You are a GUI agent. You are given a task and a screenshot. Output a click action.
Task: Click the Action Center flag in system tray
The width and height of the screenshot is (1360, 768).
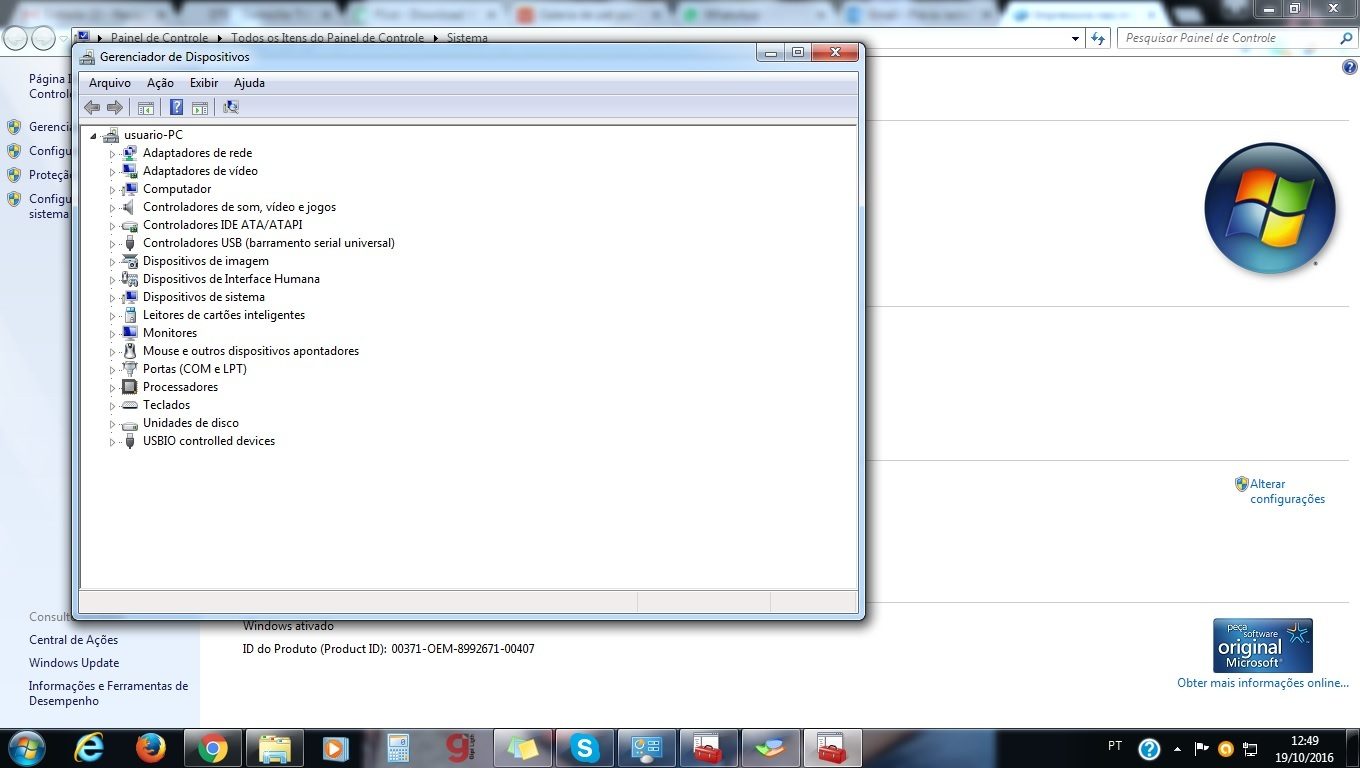pyautogui.click(x=1202, y=748)
